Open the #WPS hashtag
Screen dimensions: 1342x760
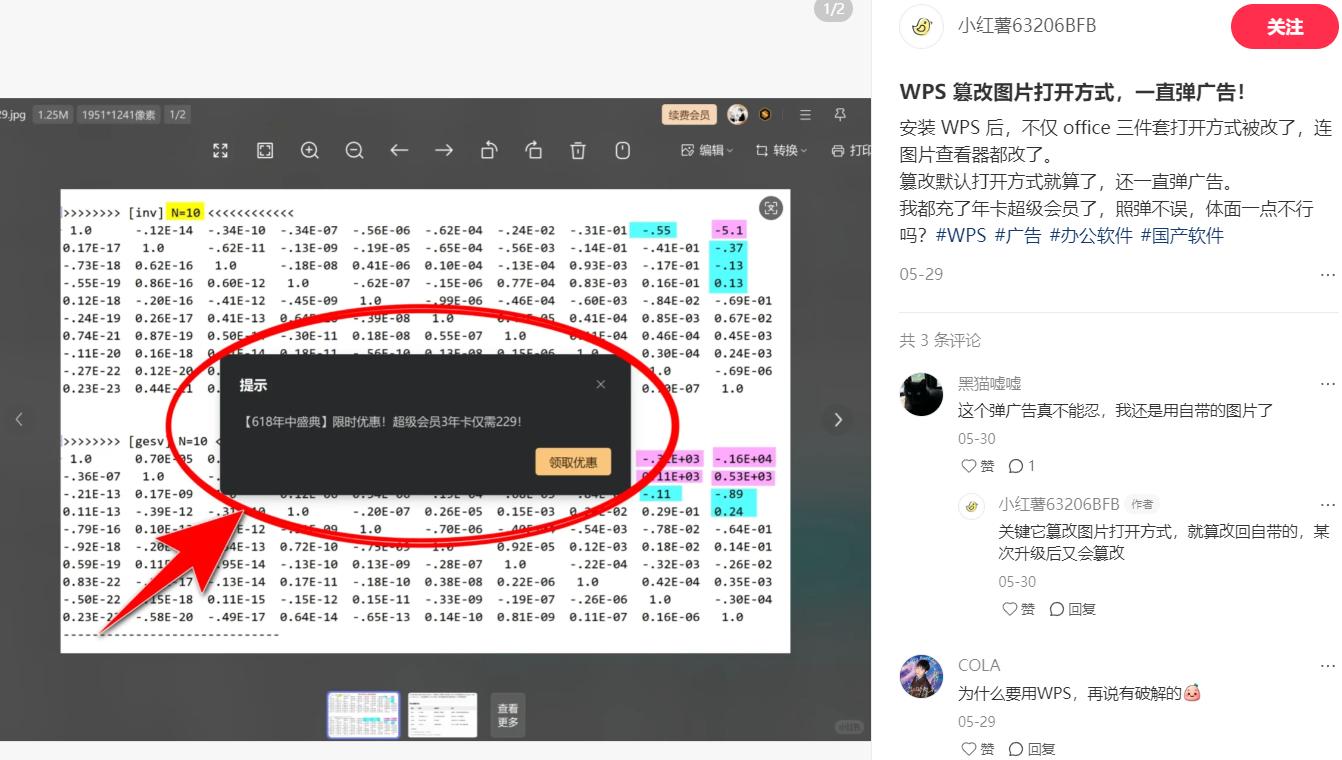[961, 236]
